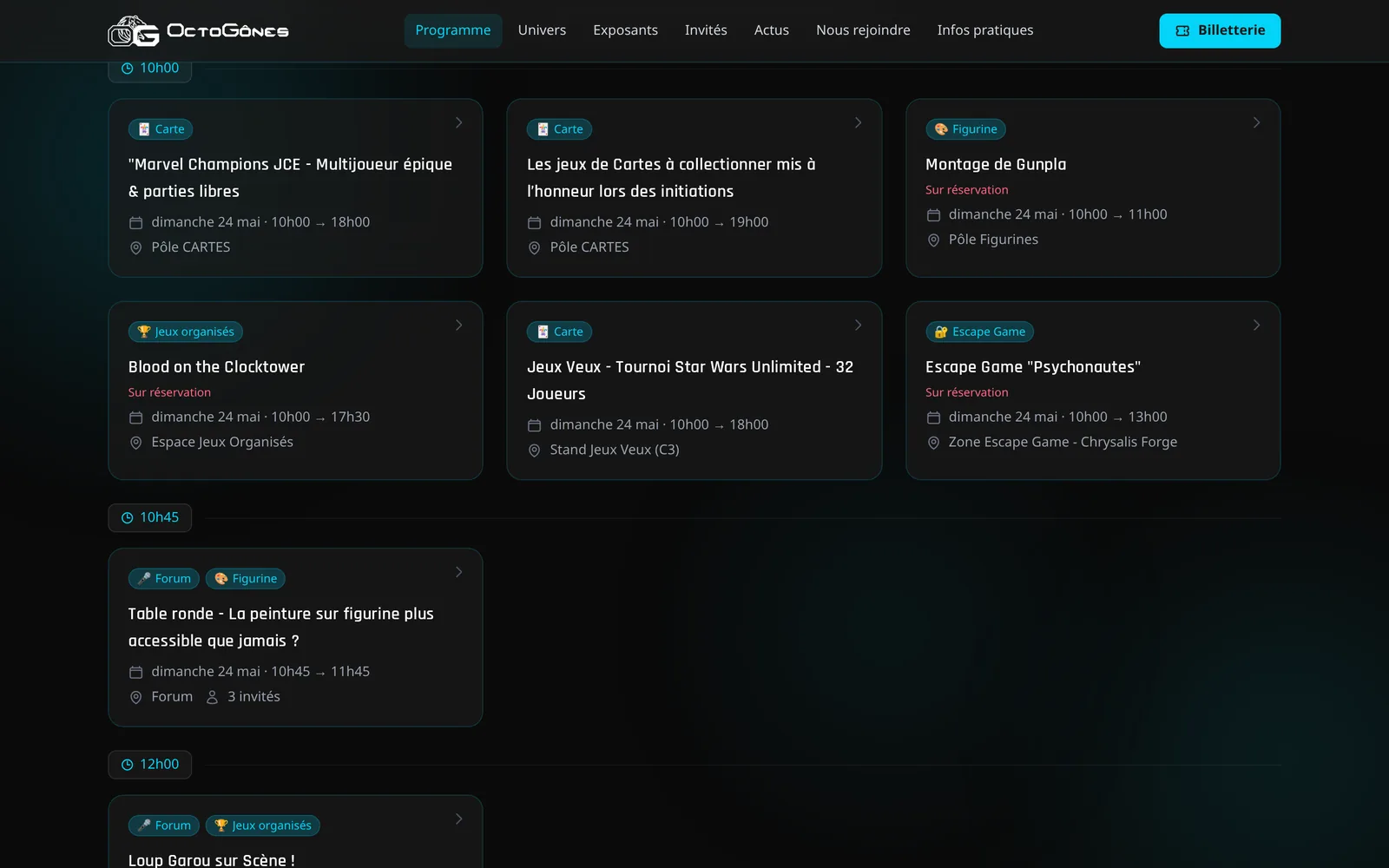The height and width of the screenshot is (868, 1389).
Task: Click the clock icon next to 10h00
Action: tap(128, 68)
